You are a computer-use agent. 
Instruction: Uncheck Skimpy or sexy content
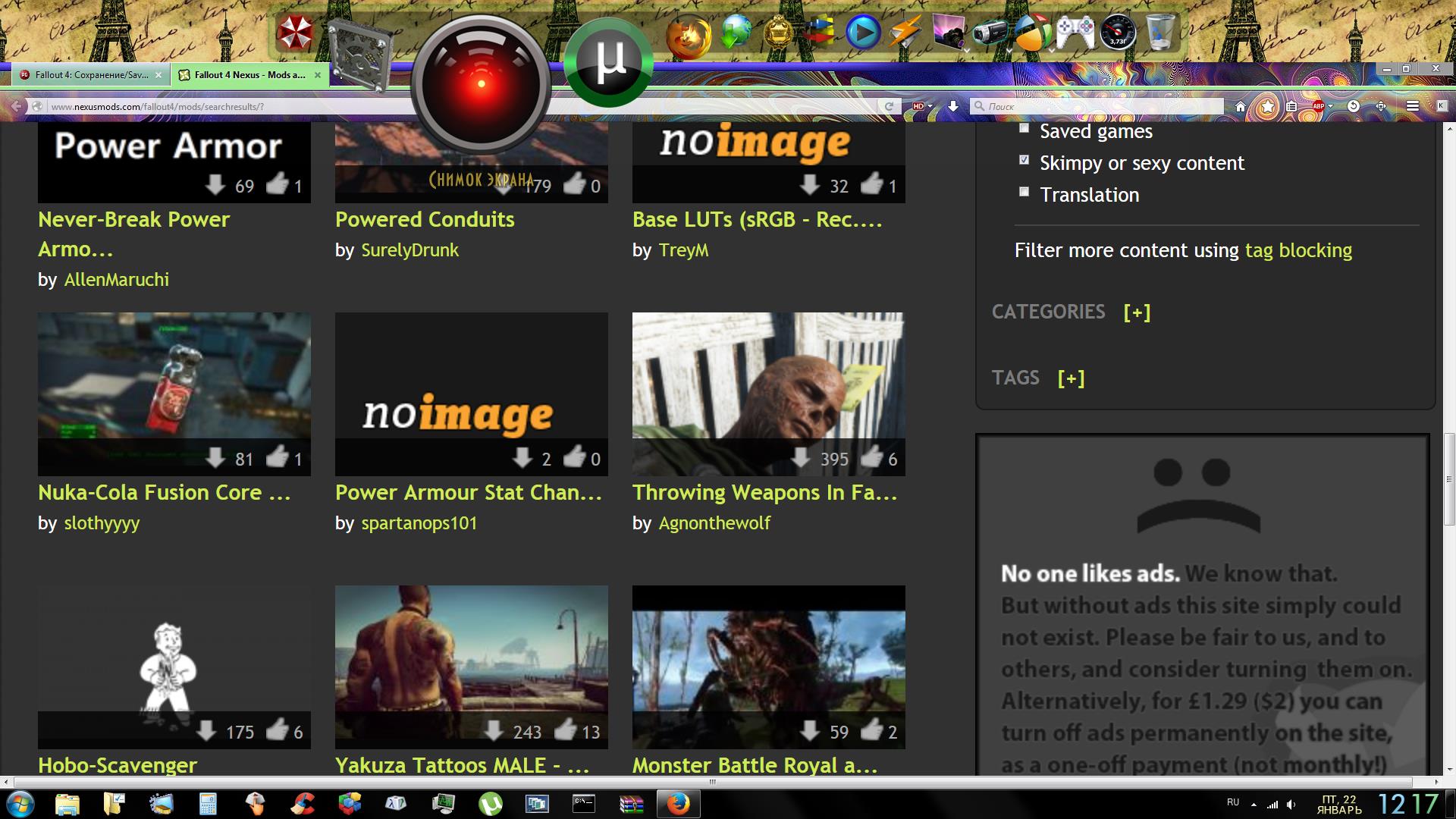(x=1024, y=160)
